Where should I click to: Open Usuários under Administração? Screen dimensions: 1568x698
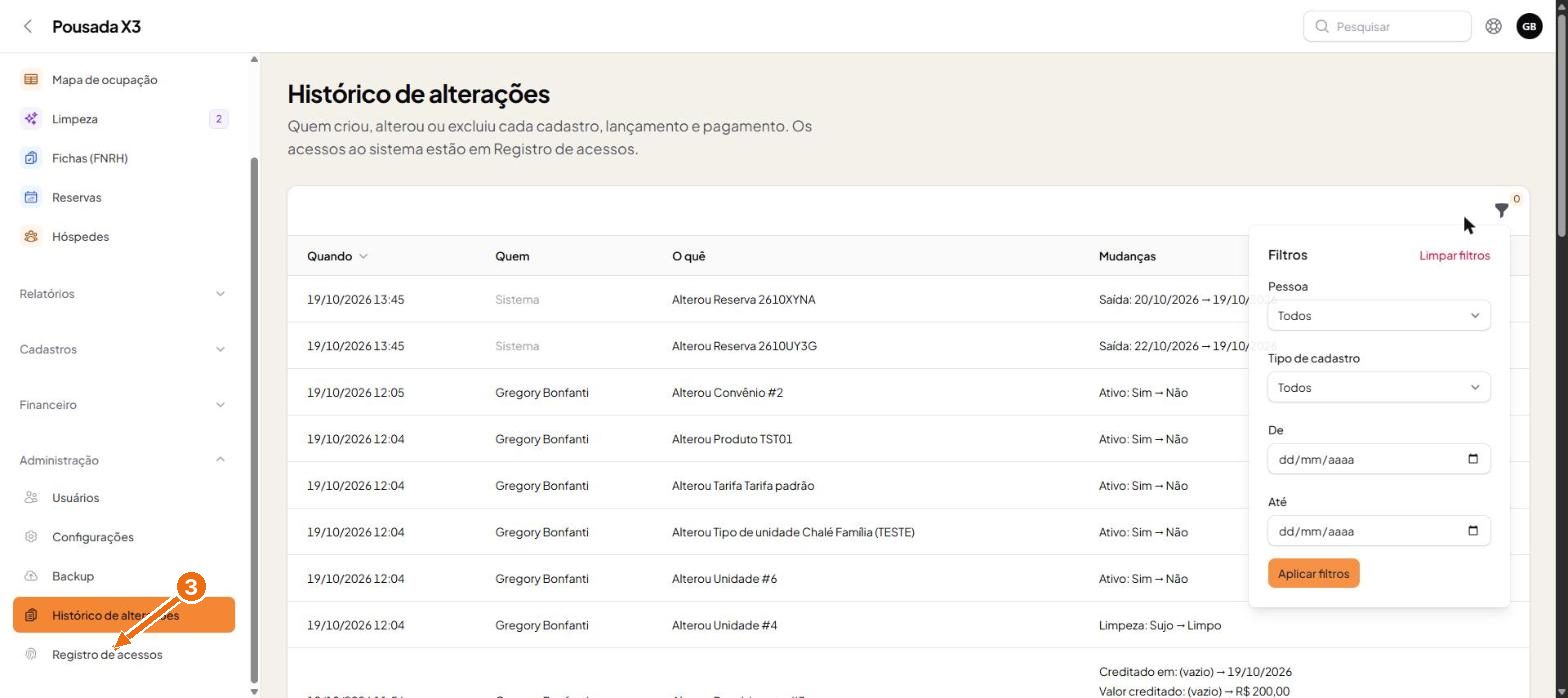click(x=124, y=498)
